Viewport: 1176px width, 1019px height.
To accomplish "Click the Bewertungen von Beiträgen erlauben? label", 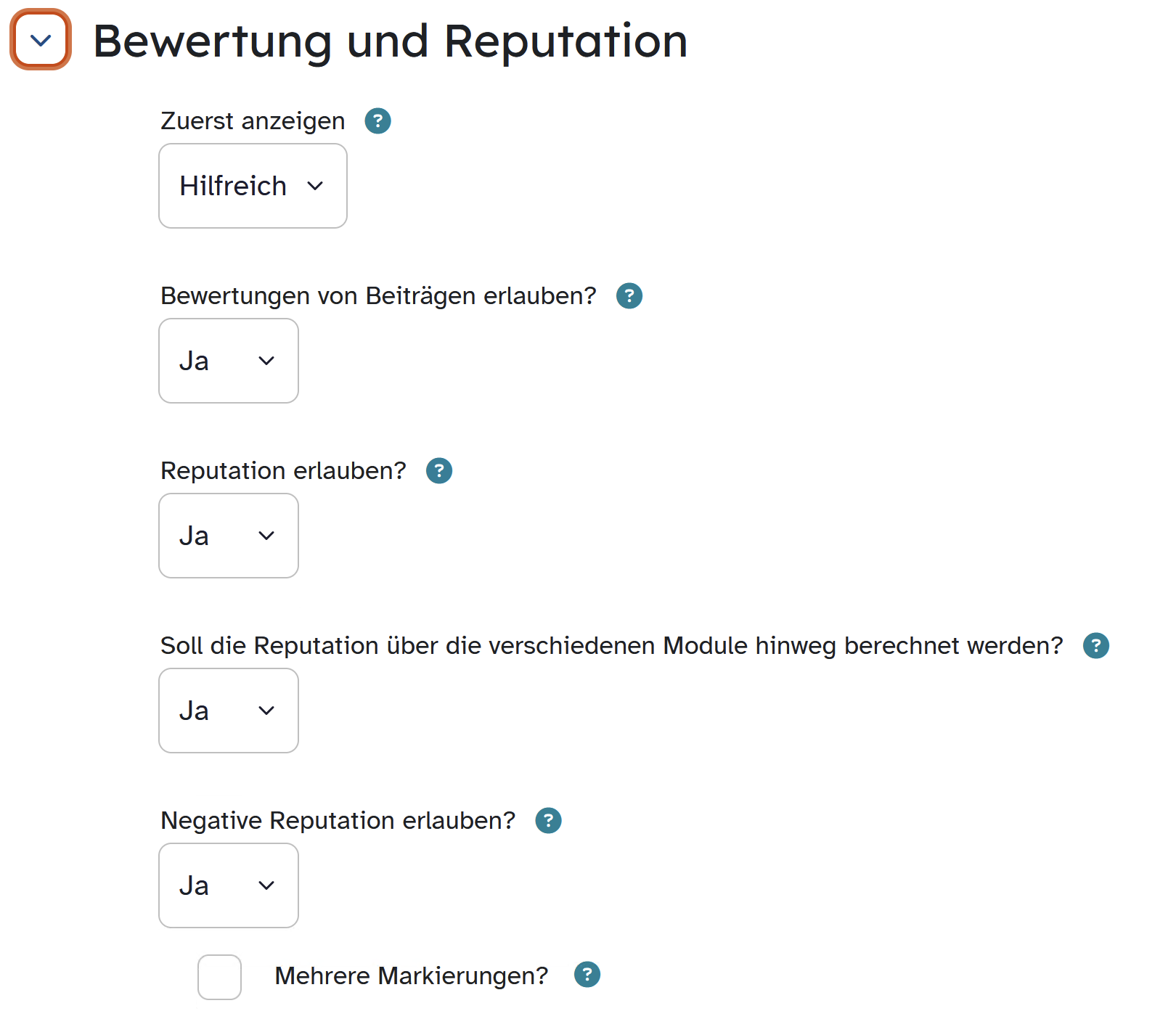I will (x=378, y=296).
